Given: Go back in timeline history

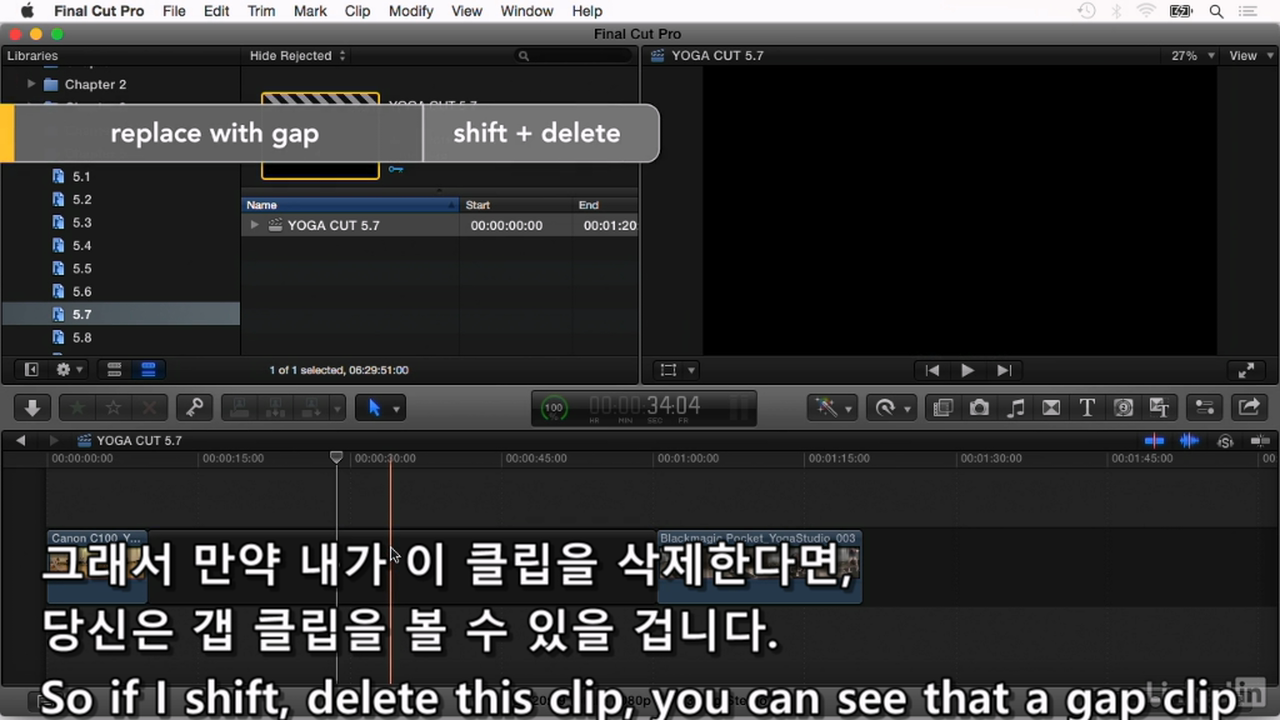Looking at the screenshot, I should (20, 440).
